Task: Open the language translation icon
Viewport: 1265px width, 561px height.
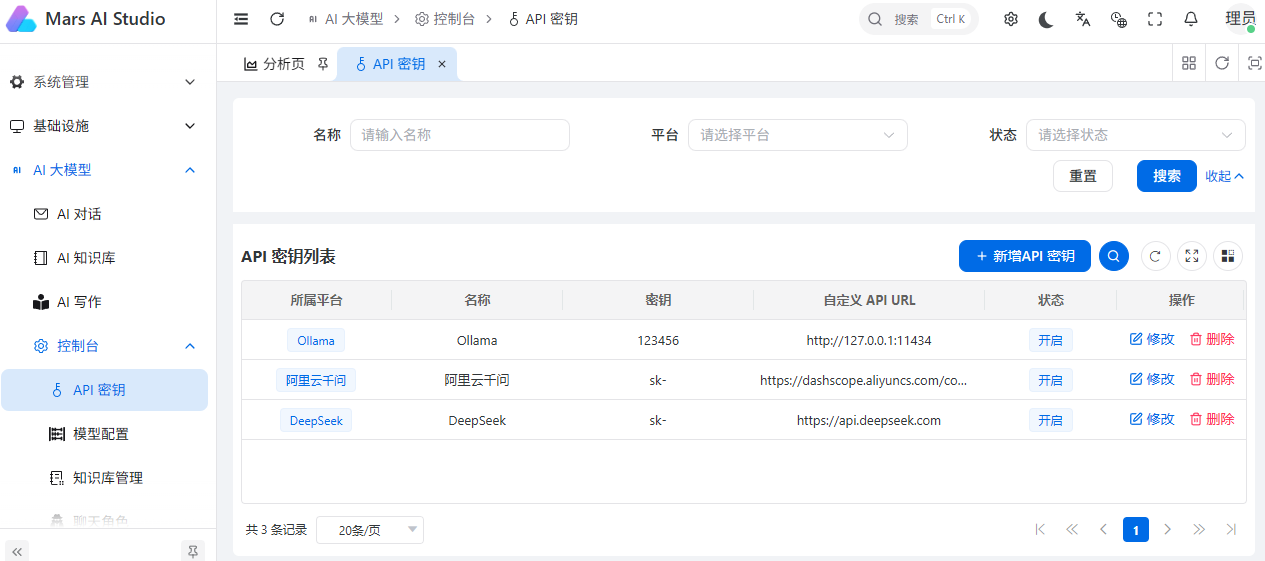Action: coord(1083,19)
